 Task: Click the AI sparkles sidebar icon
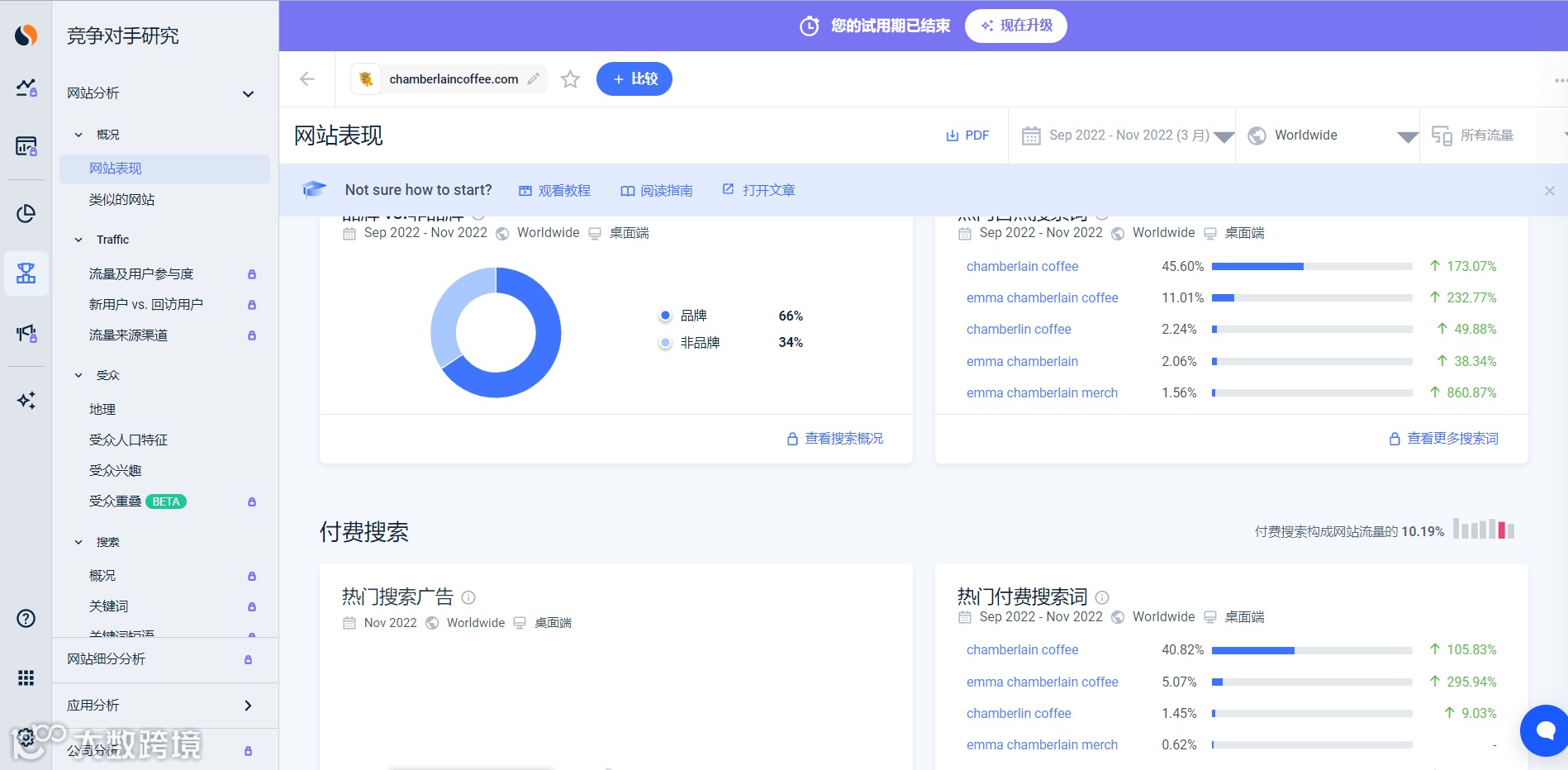click(x=25, y=400)
